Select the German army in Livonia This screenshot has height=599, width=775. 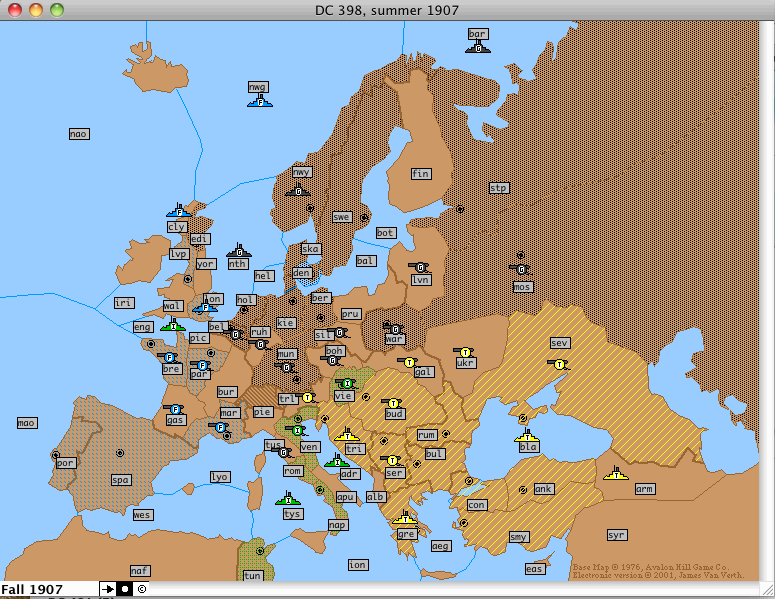tap(420, 268)
